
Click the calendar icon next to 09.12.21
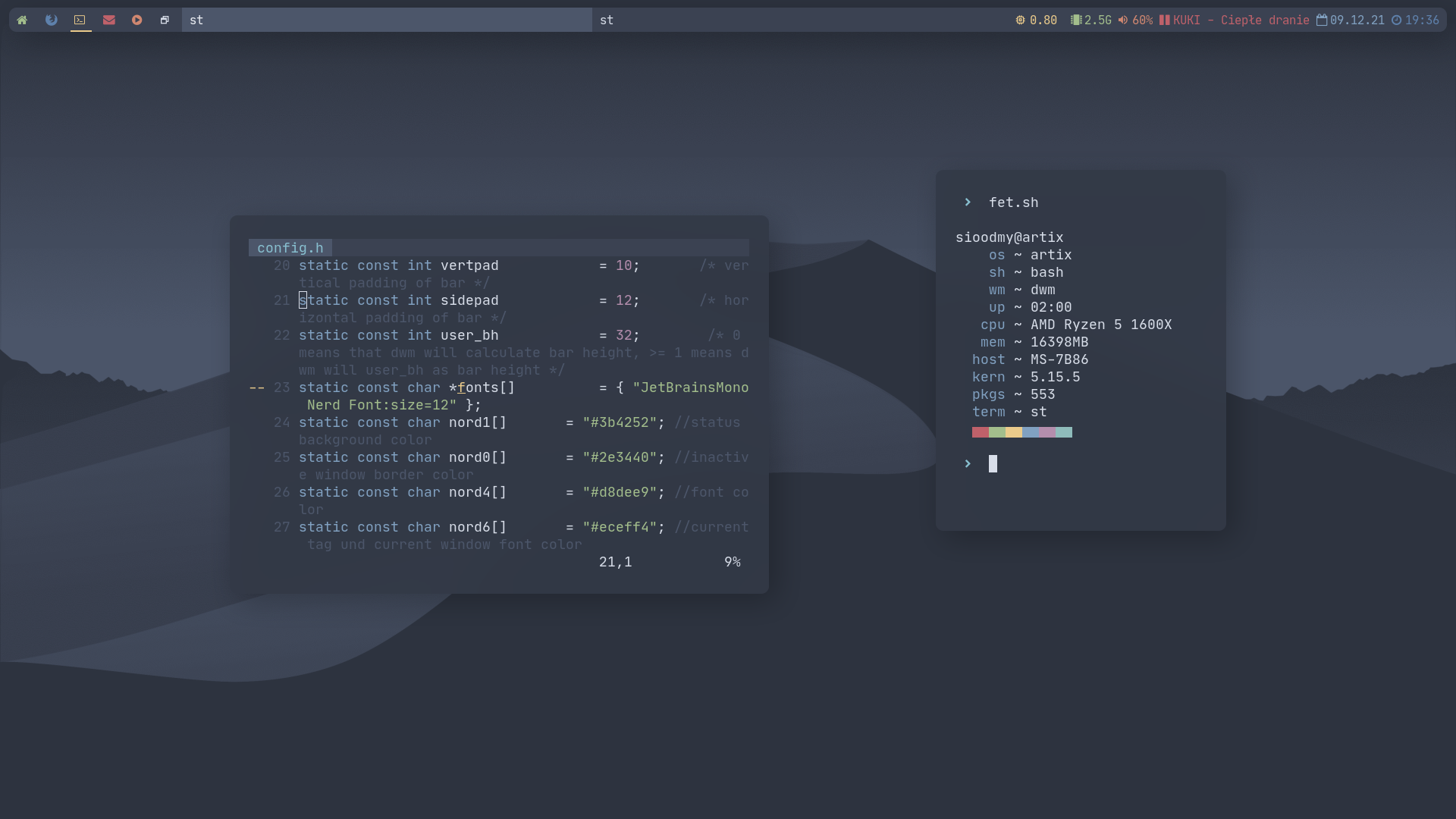[x=1322, y=20]
